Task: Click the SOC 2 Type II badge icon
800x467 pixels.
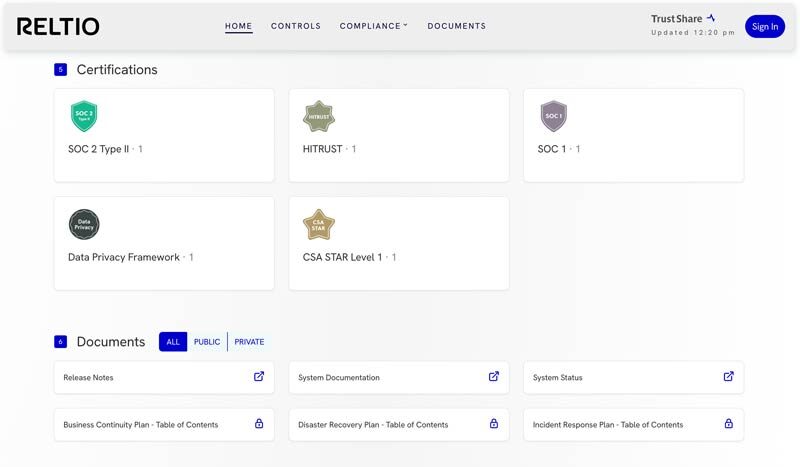Action: click(84, 116)
